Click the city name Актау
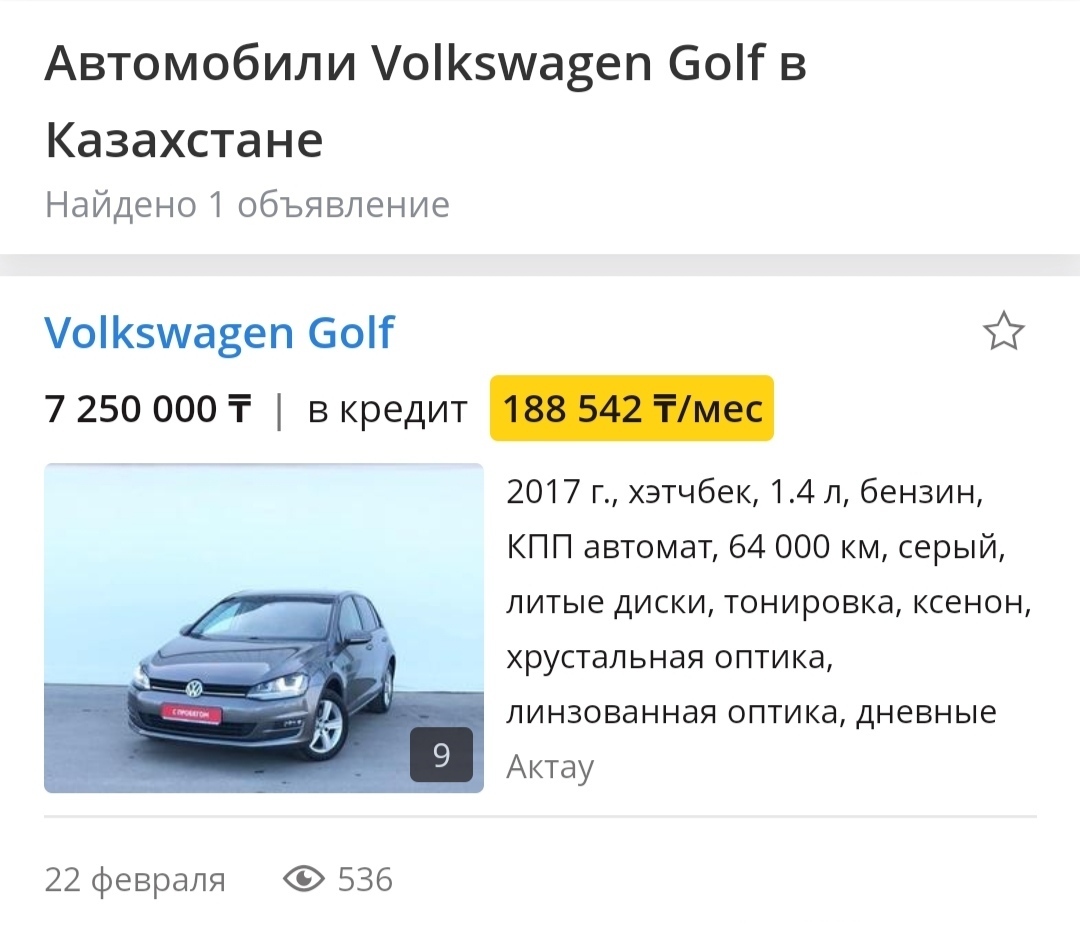Image resolution: width=1080 pixels, height=928 pixels. (550, 767)
